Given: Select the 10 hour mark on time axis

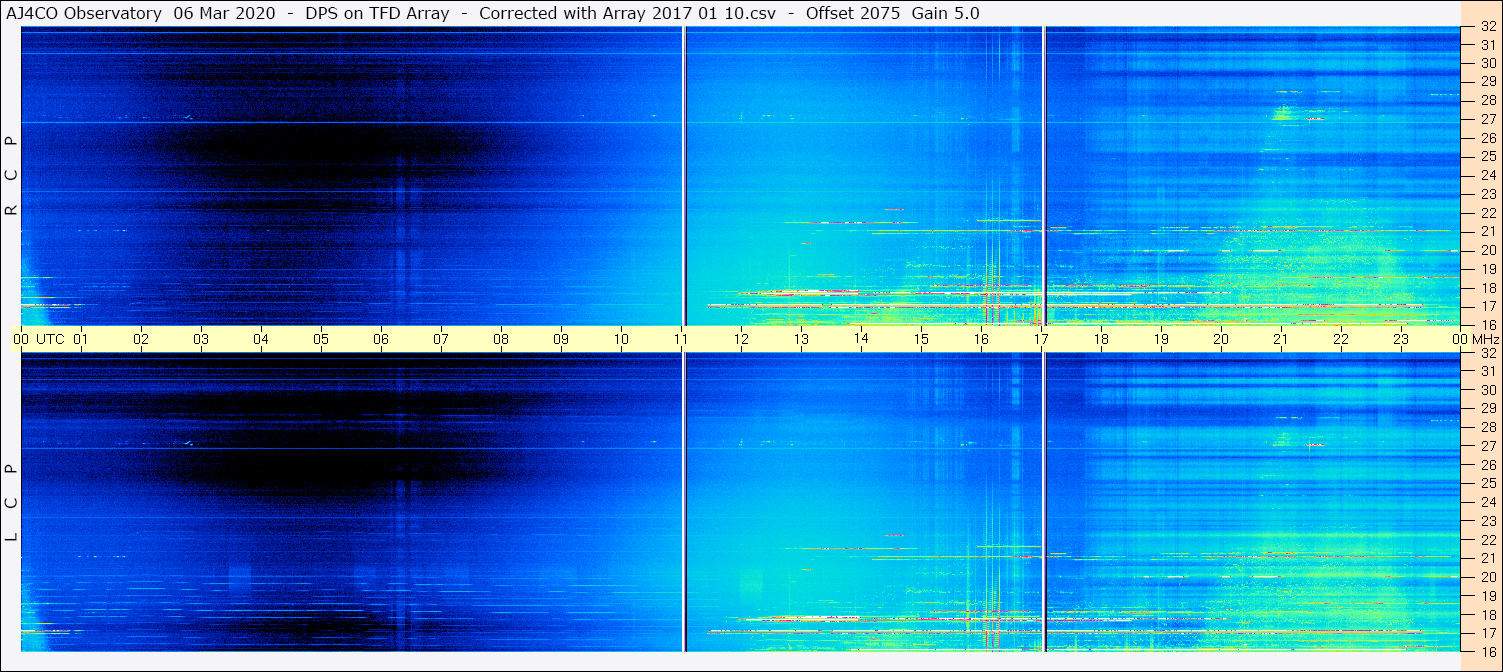Looking at the screenshot, I should (x=621, y=339).
